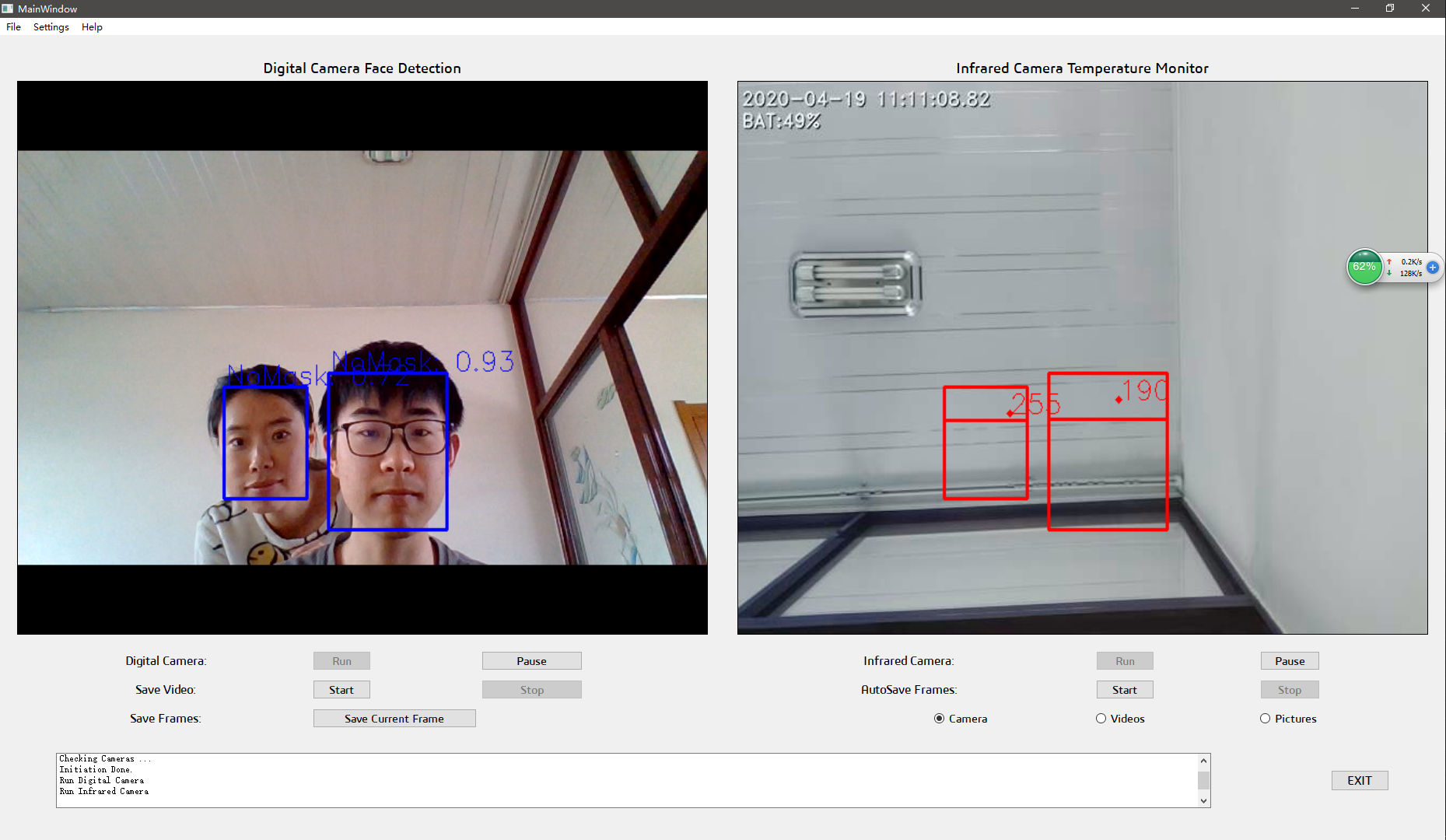This screenshot has width=1446, height=840.
Task: Click the green 62% memory overlay icon
Action: coord(1364,267)
